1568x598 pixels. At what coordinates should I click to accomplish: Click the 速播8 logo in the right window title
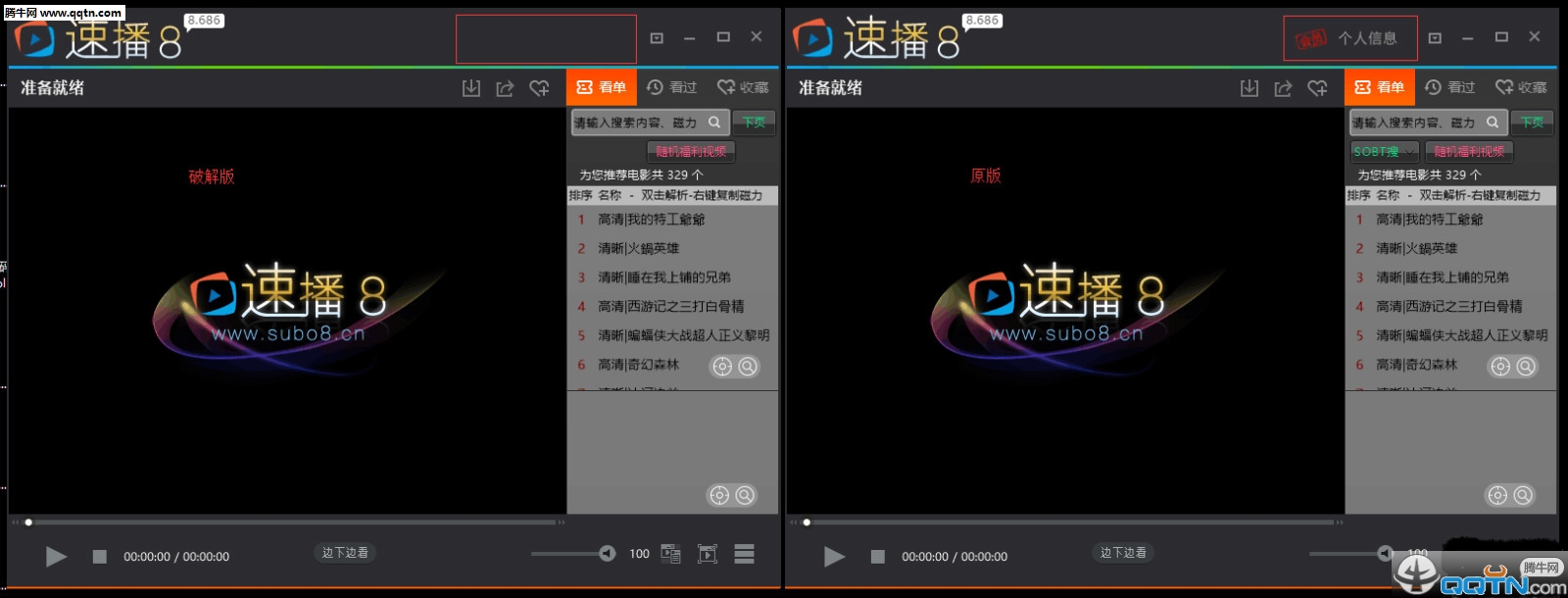click(876, 39)
